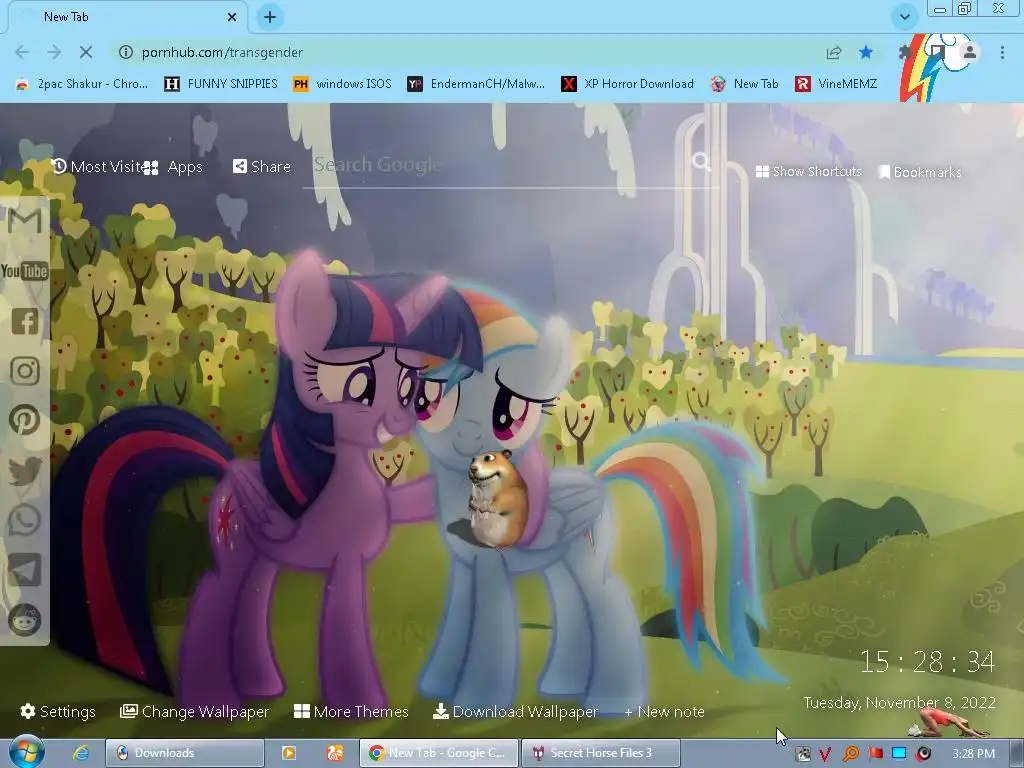
Task: Open Pinterest from the sidebar
Action: click(25, 420)
